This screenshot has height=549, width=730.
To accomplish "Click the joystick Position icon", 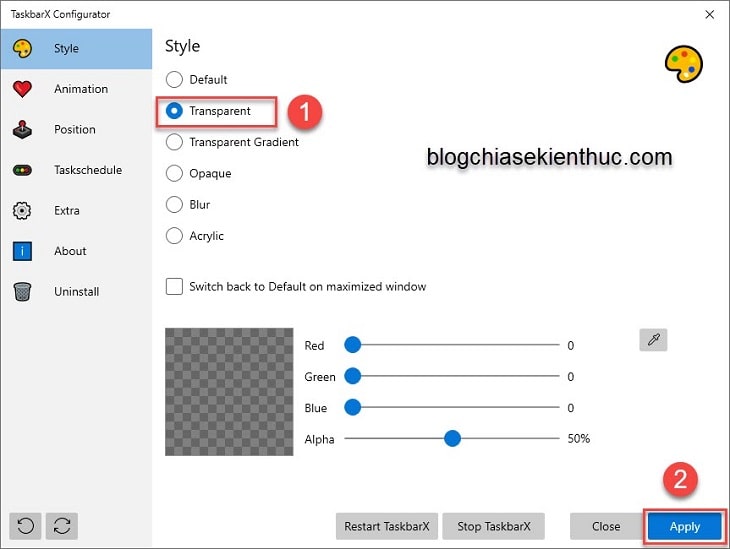I will [22, 130].
